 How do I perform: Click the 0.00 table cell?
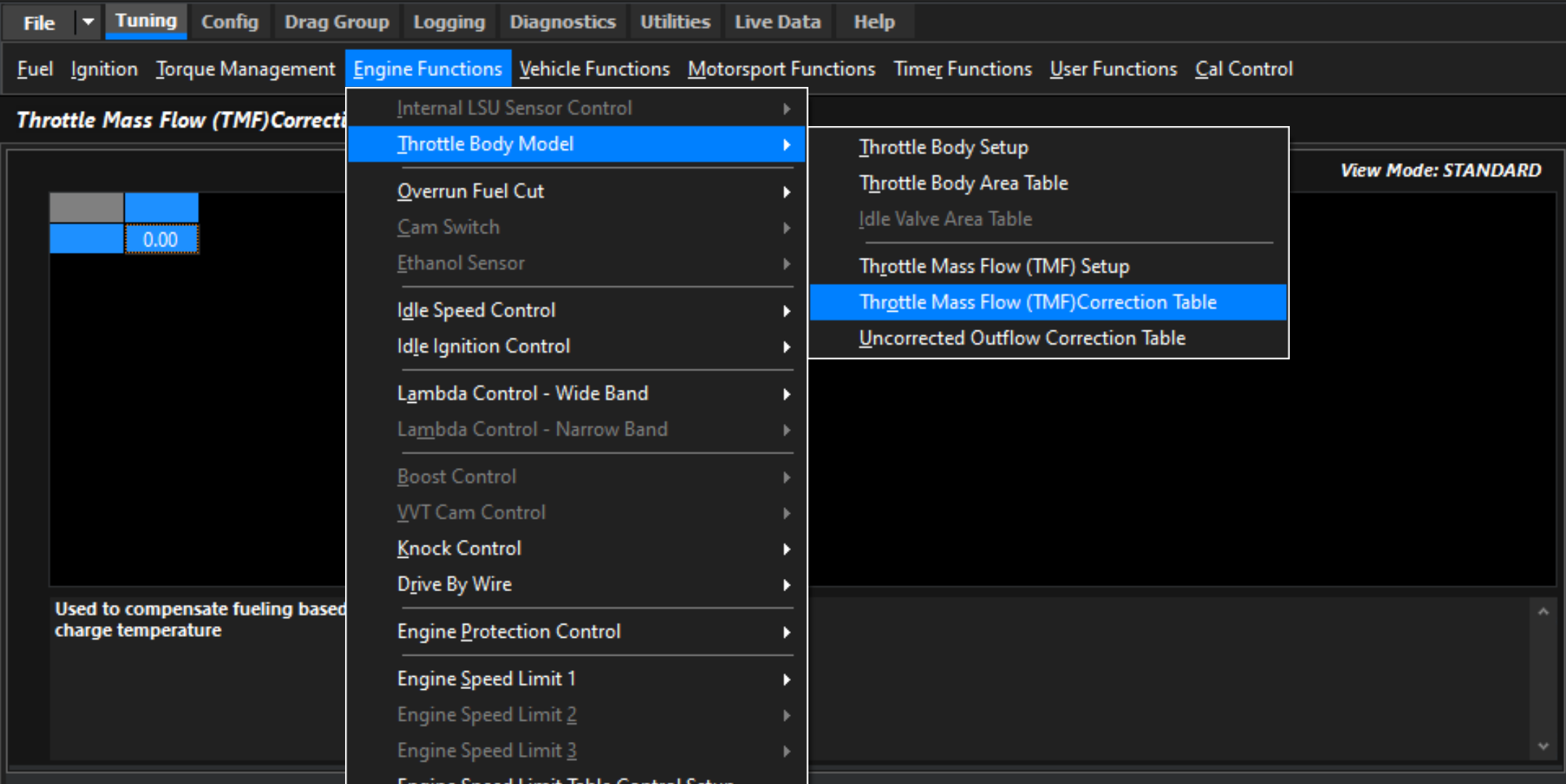coord(161,240)
